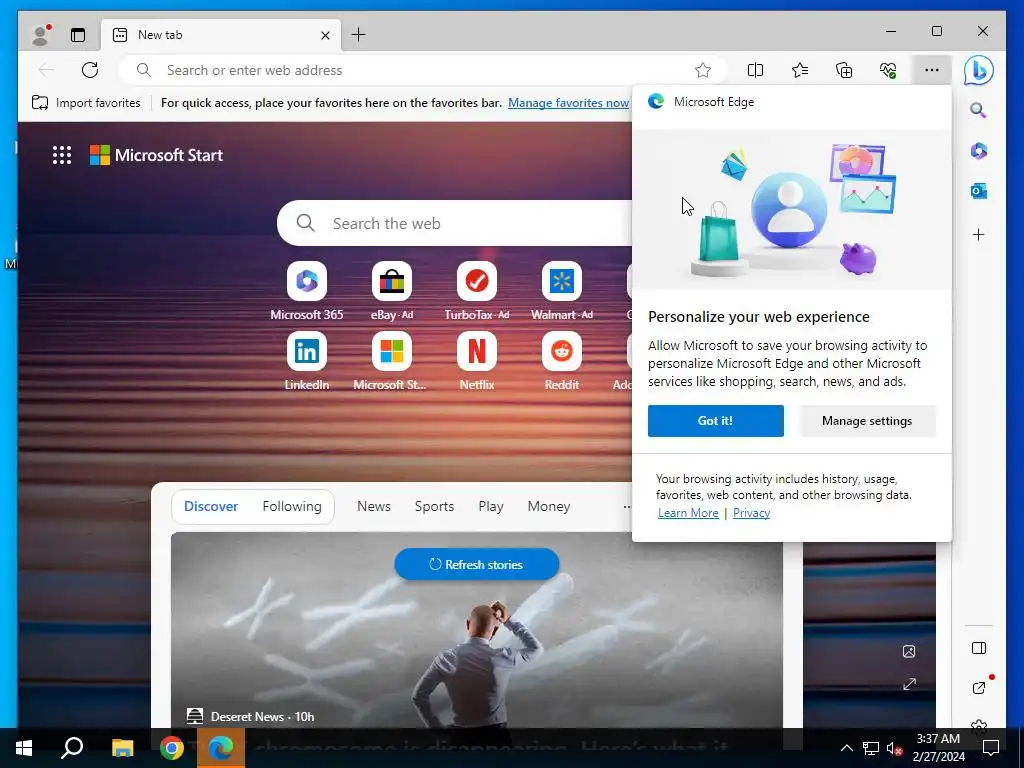
Task: Follow the Privacy link
Action: coord(751,513)
